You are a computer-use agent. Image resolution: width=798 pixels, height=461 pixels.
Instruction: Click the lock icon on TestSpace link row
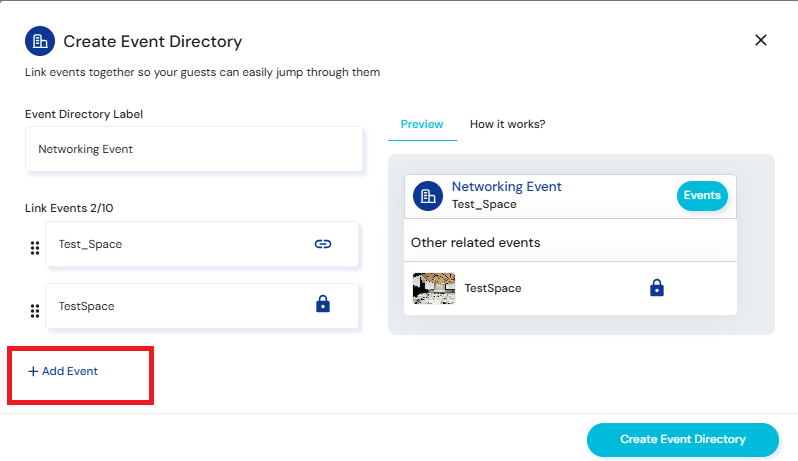322,306
